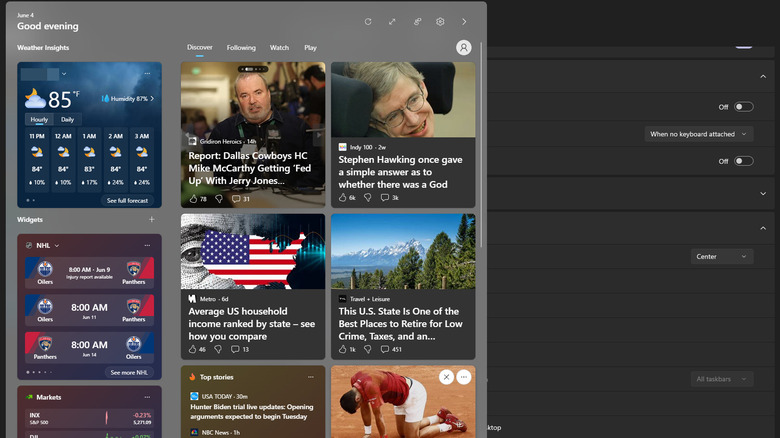780x438 pixels.
Task: Select Daily weather view
Action: 67,119
